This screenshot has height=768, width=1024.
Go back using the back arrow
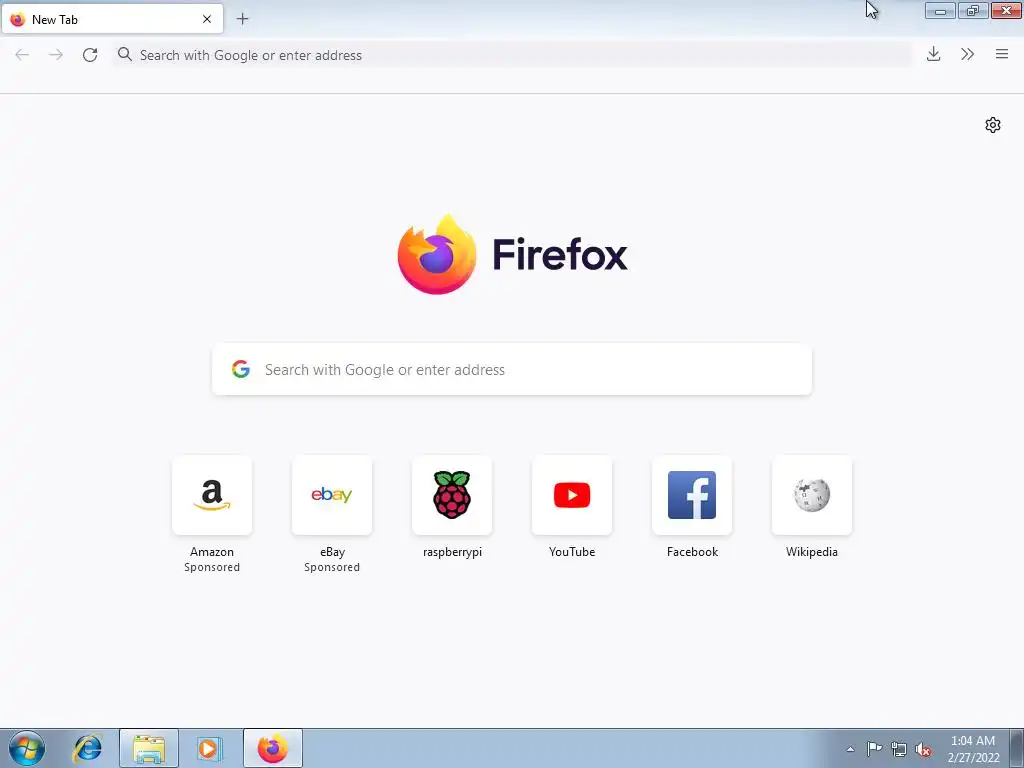point(22,55)
